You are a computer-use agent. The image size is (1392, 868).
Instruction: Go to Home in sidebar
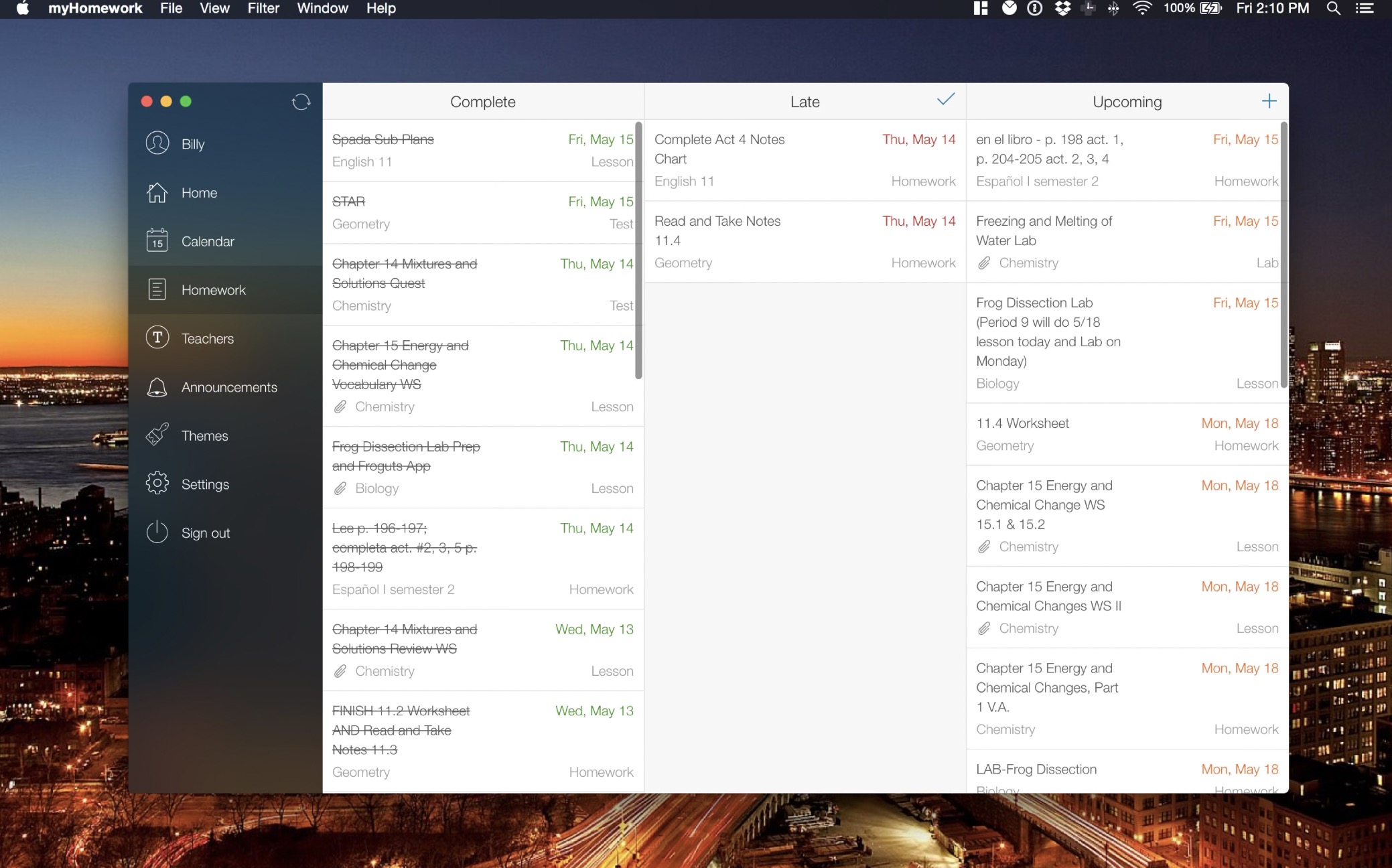tap(157, 192)
